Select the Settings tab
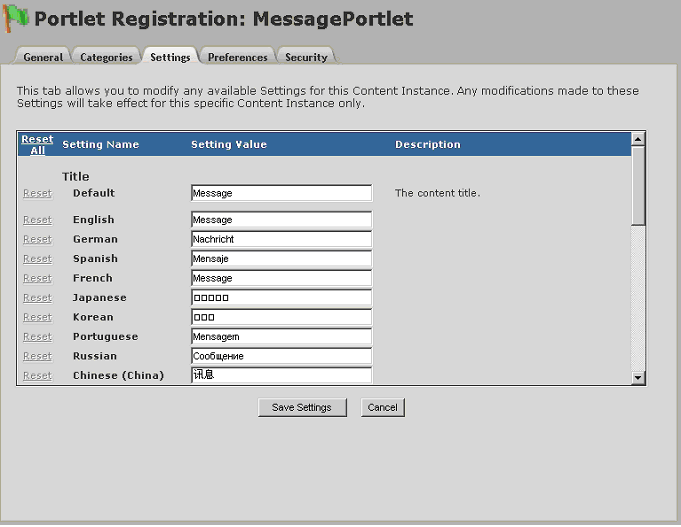This screenshot has width=681, height=527. coord(170,57)
